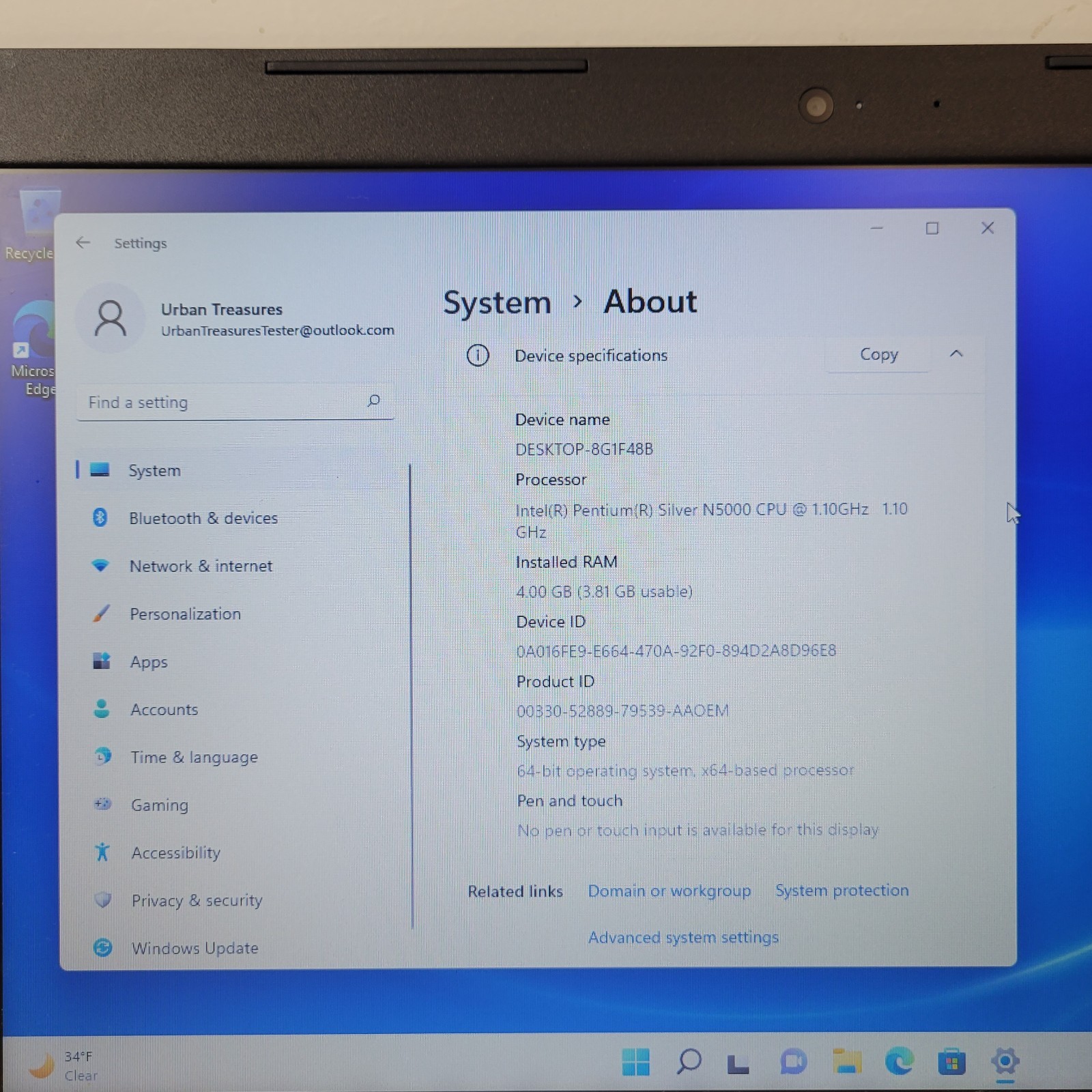Click the Privacy & security shield icon
1092x1092 pixels.
point(103,900)
